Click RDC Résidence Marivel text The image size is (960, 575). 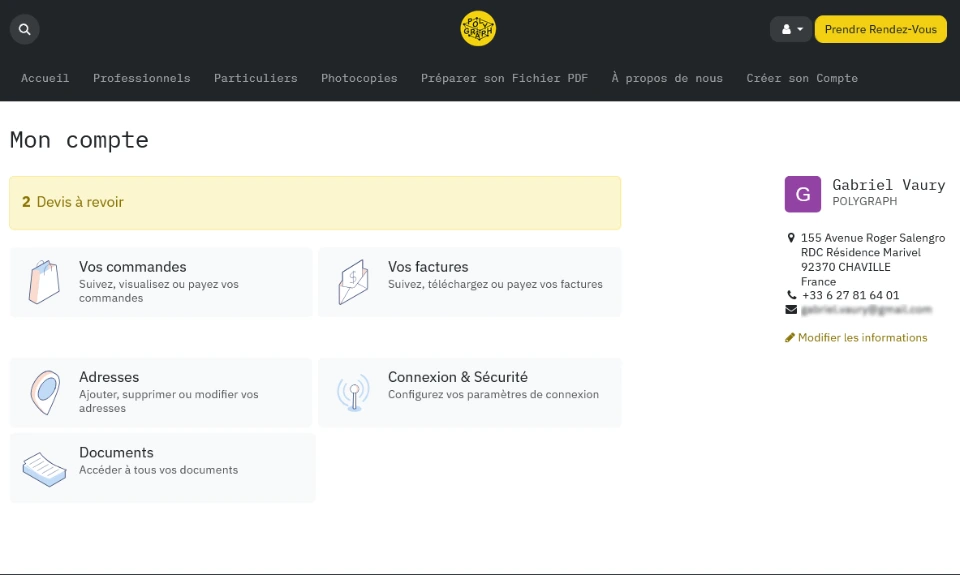click(x=861, y=252)
